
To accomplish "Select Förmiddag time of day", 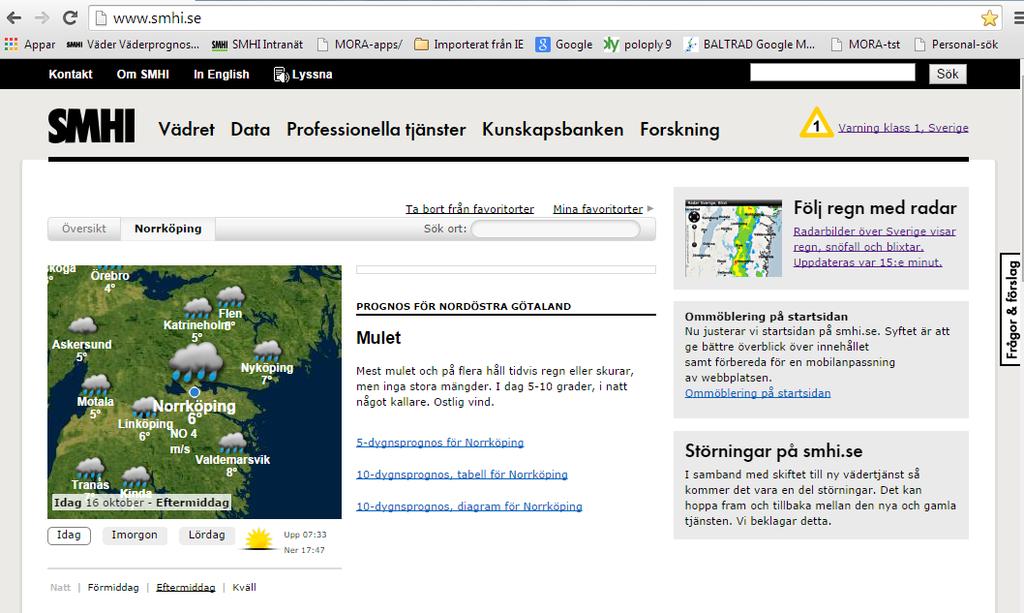I will (114, 588).
